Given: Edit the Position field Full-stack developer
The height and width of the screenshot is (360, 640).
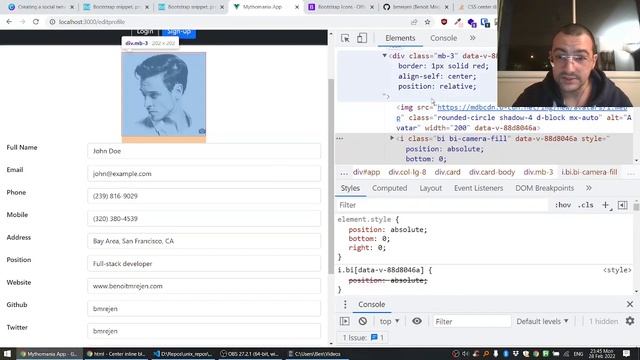Looking at the screenshot, I should pos(204,264).
